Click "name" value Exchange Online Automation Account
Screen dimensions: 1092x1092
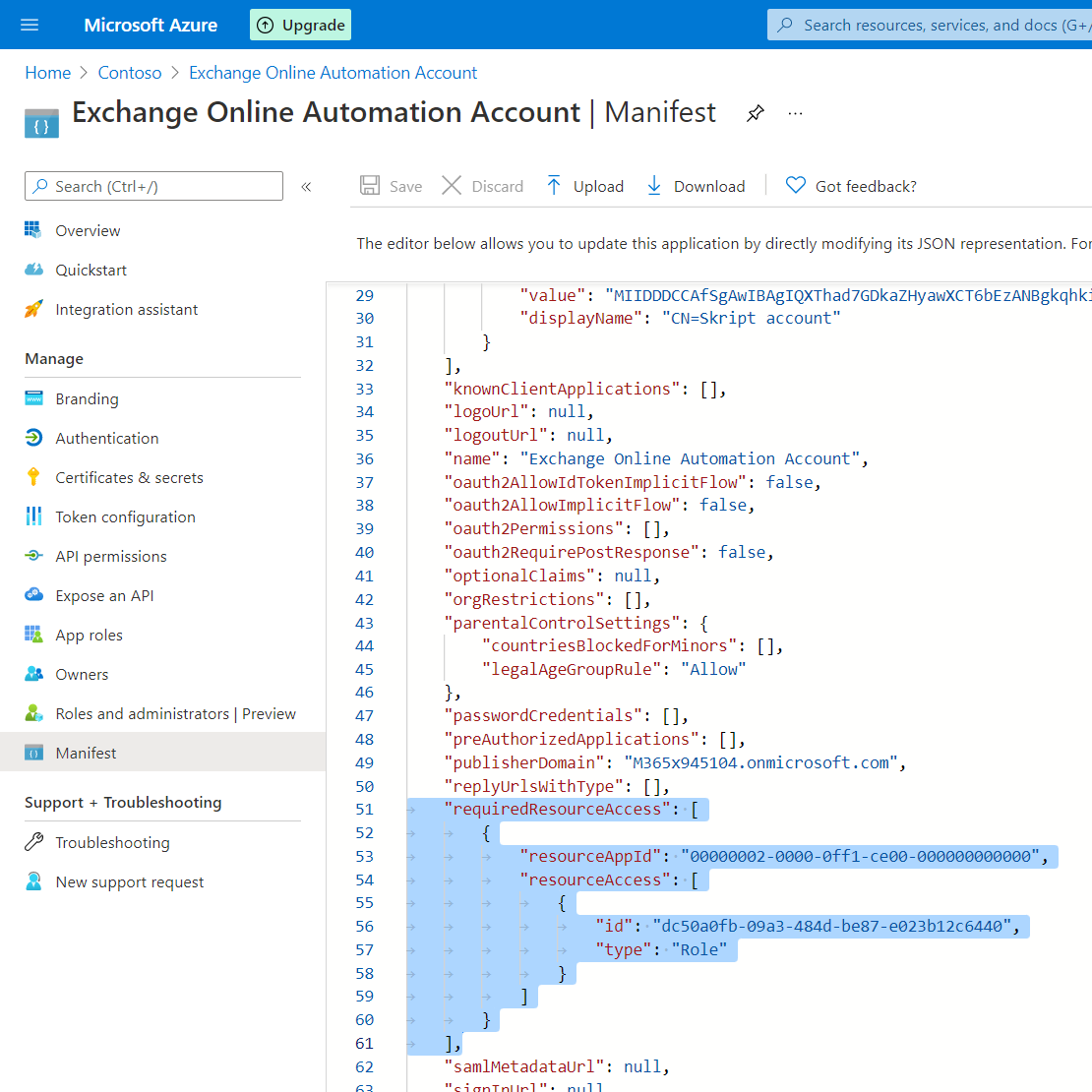click(691, 459)
